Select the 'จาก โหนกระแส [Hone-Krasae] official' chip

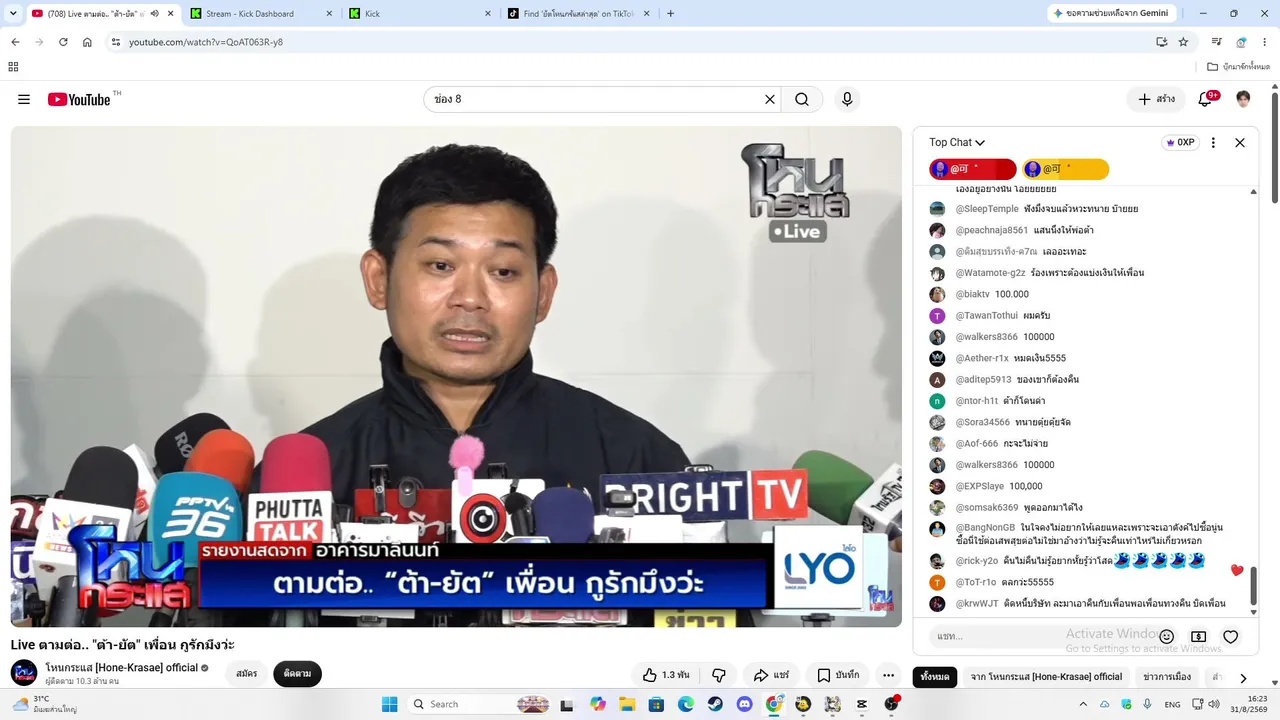pyautogui.click(x=1046, y=677)
